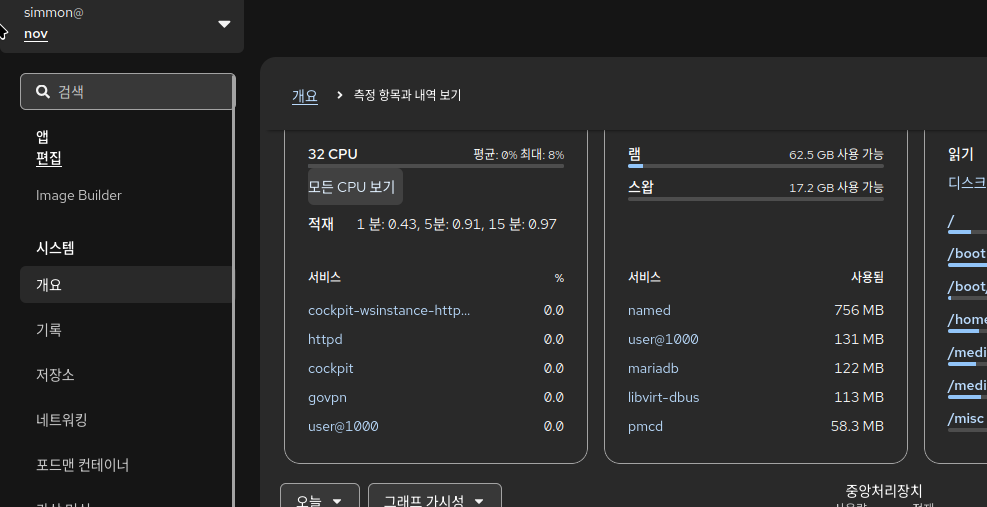987x507 pixels.
Task: Click the 편집 apps edit link
Action: pyautogui.click(x=48, y=158)
